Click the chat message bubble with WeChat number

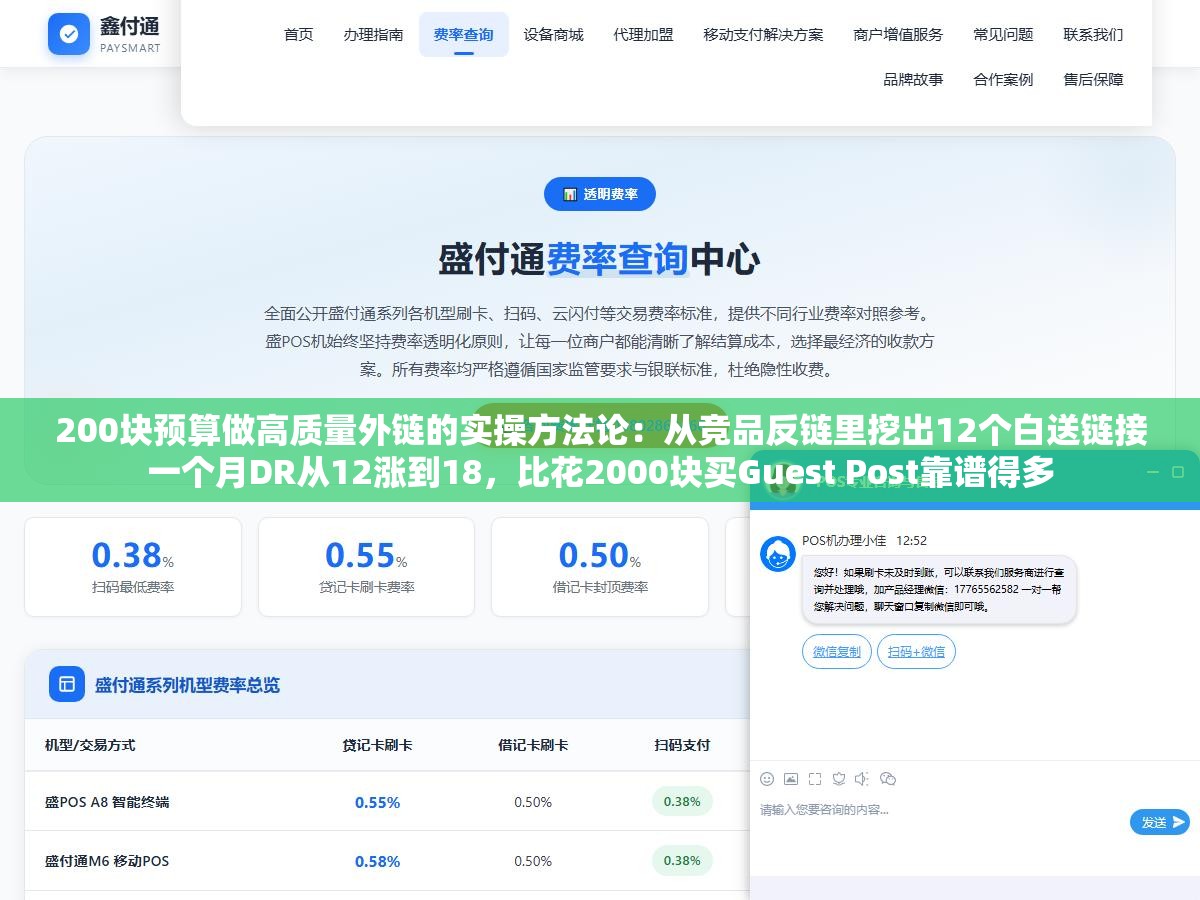pyautogui.click(x=939, y=590)
